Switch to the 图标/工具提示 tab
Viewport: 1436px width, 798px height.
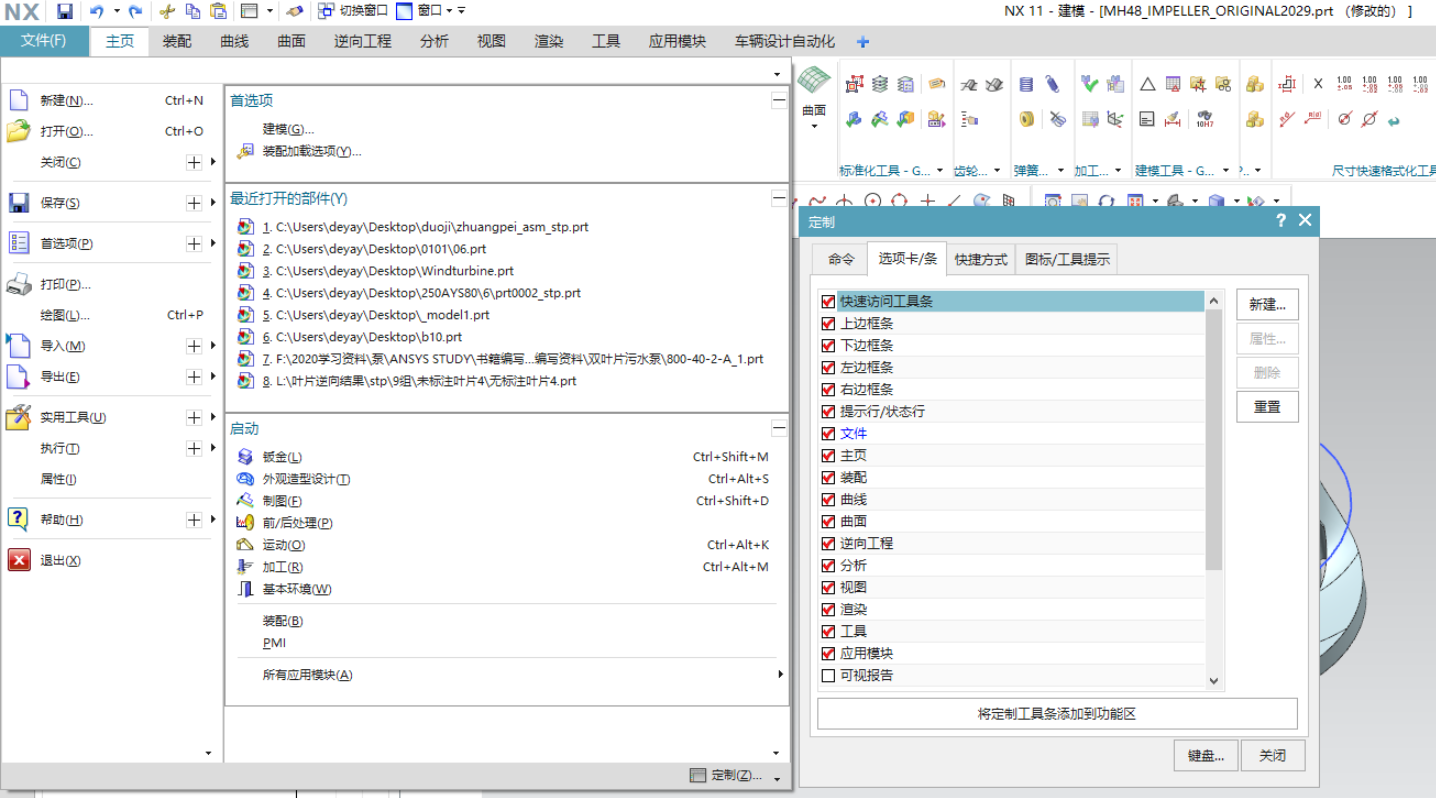point(1067,260)
